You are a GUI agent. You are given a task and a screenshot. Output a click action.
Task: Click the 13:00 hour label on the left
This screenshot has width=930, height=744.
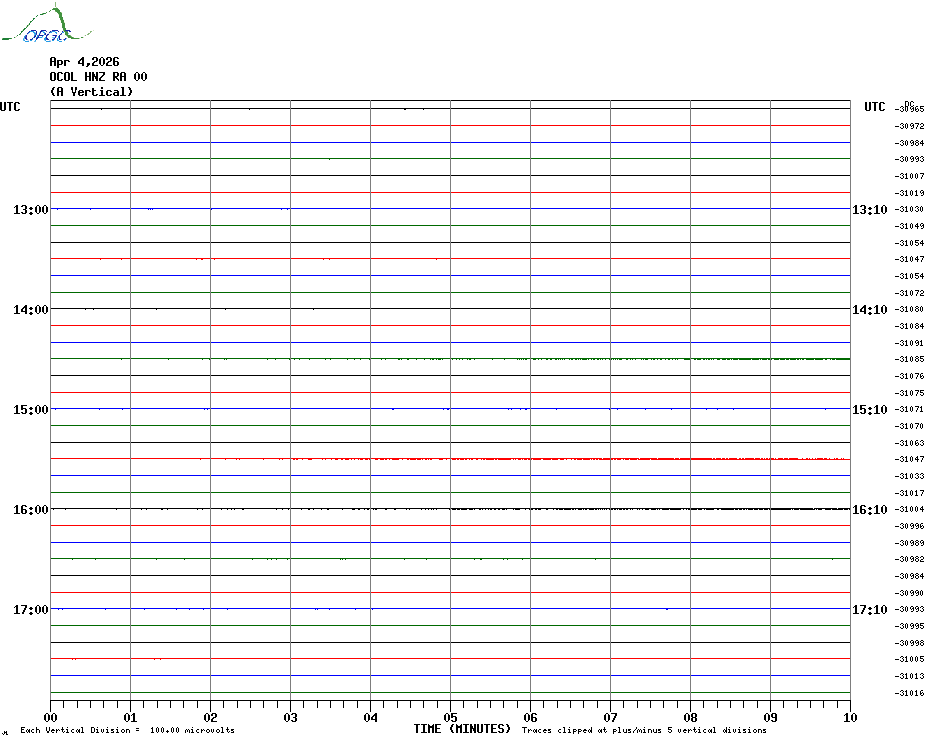31,210
